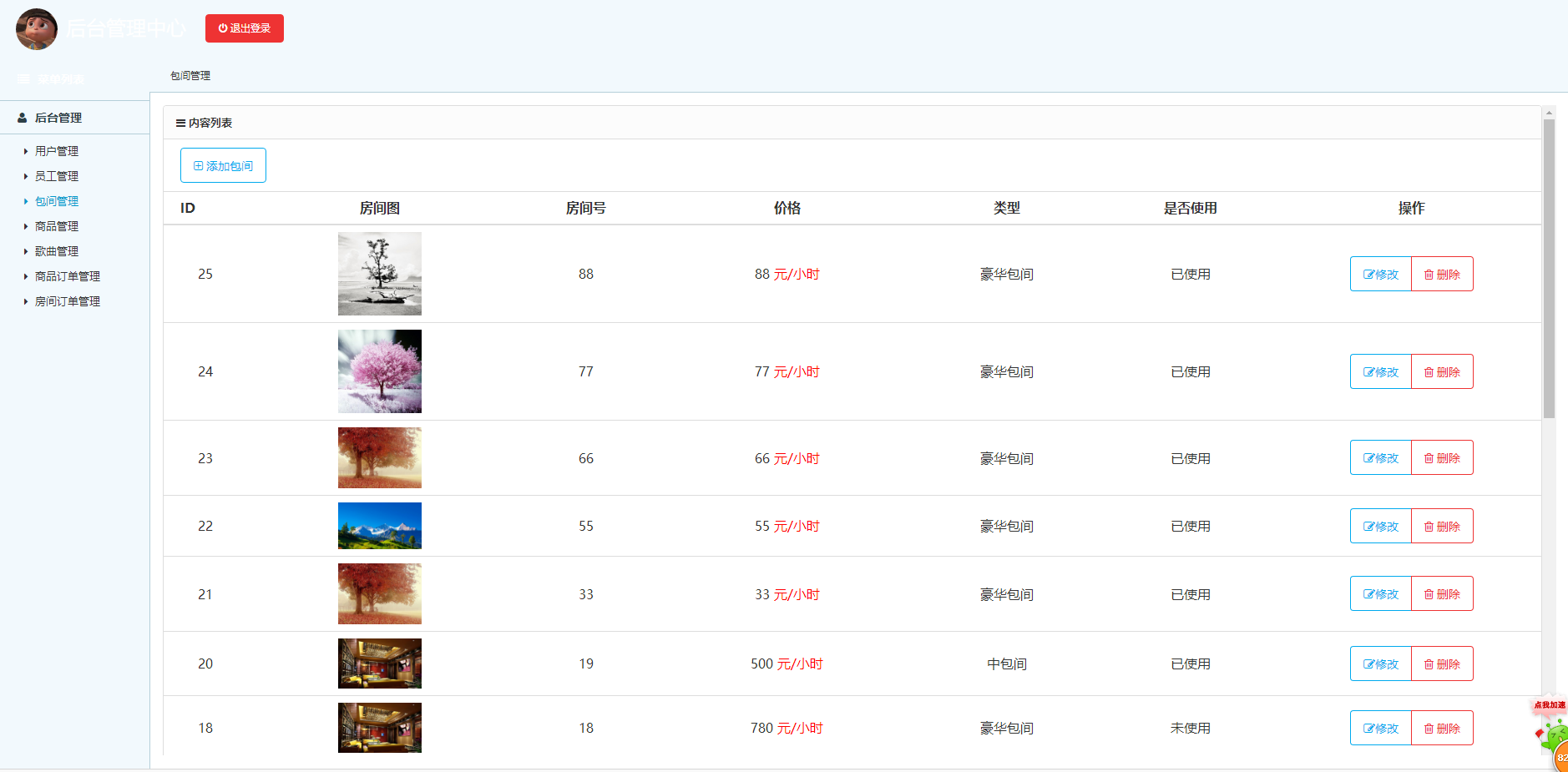Click the user avatar in the header
Image resolution: width=1568 pixels, height=772 pixels.
(x=37, y=29)
